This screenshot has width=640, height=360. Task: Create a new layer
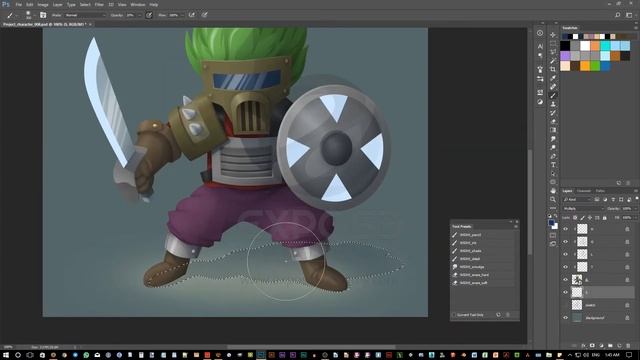pos(619,345)
